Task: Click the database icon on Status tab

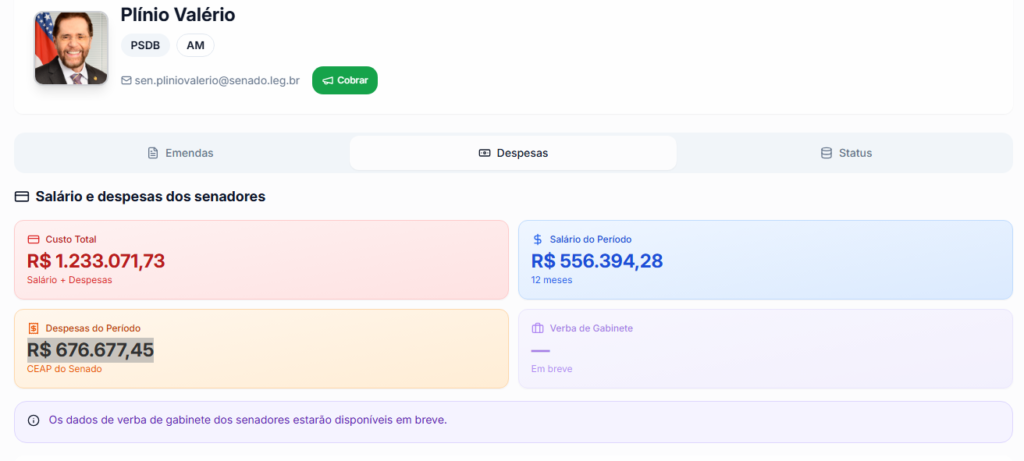Action: (826, 153)
